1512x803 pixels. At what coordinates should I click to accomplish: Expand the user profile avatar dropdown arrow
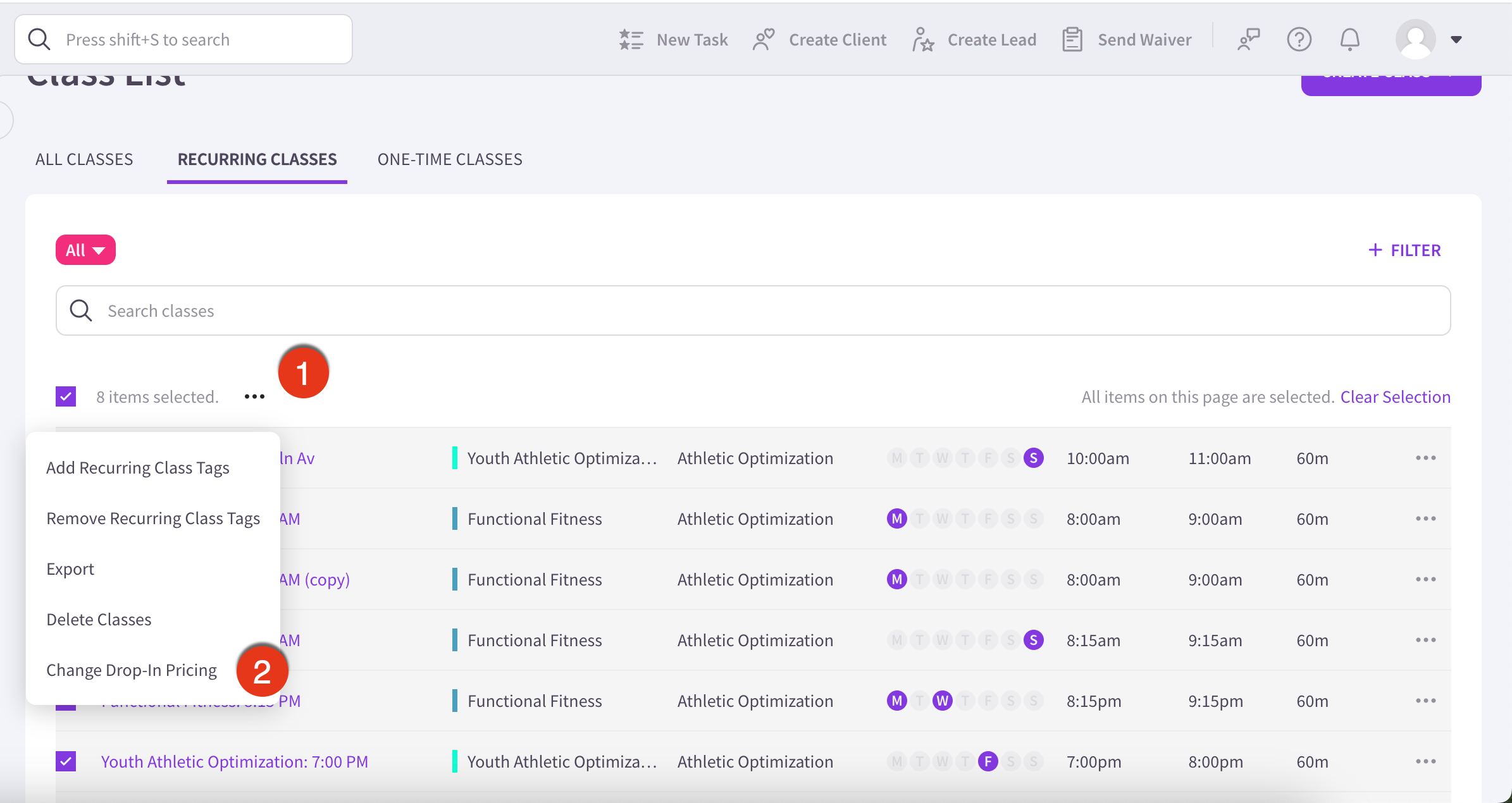click(1456, 40)
